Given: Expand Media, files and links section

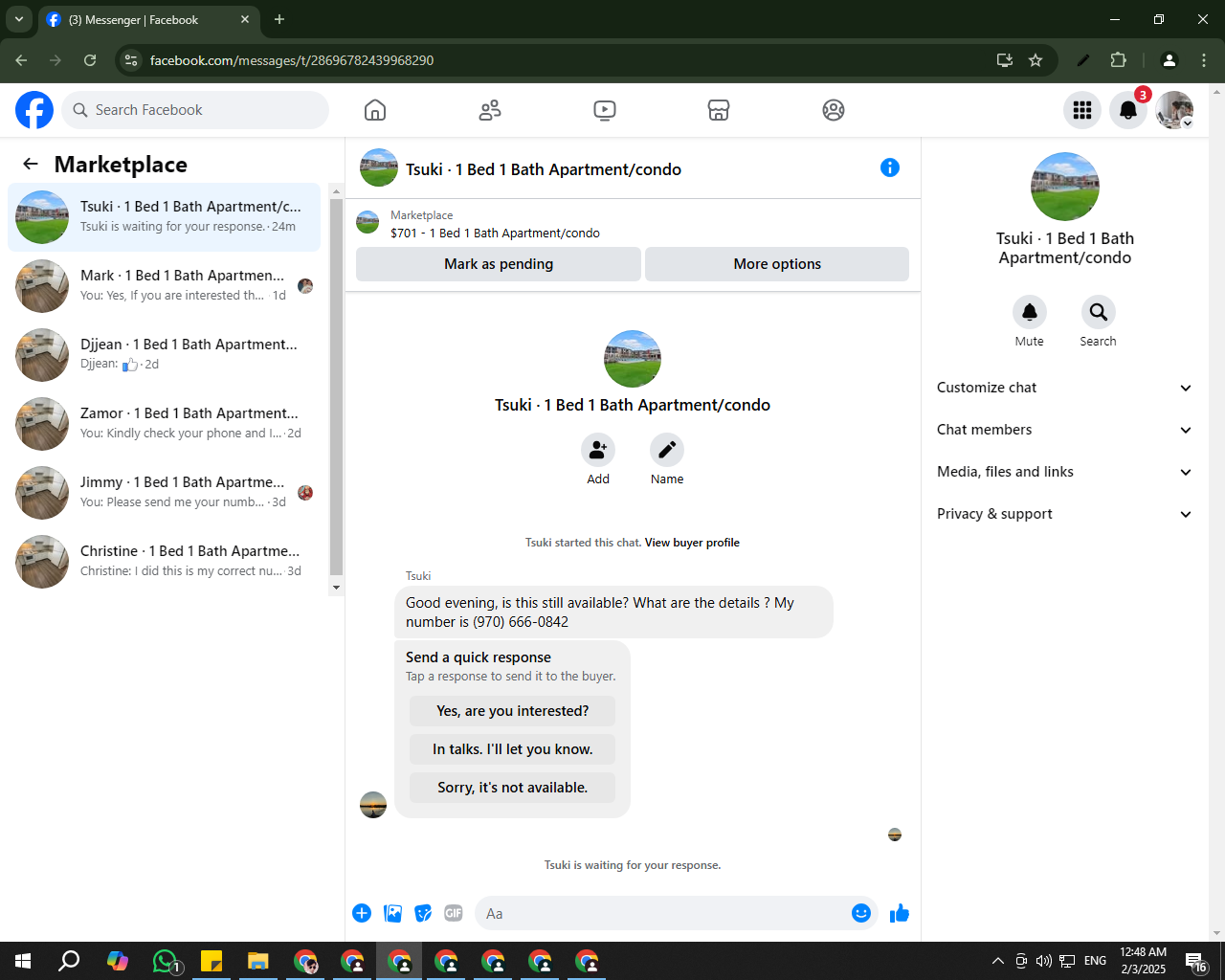Looking at the screenshot, I should tap(1064, 472).
